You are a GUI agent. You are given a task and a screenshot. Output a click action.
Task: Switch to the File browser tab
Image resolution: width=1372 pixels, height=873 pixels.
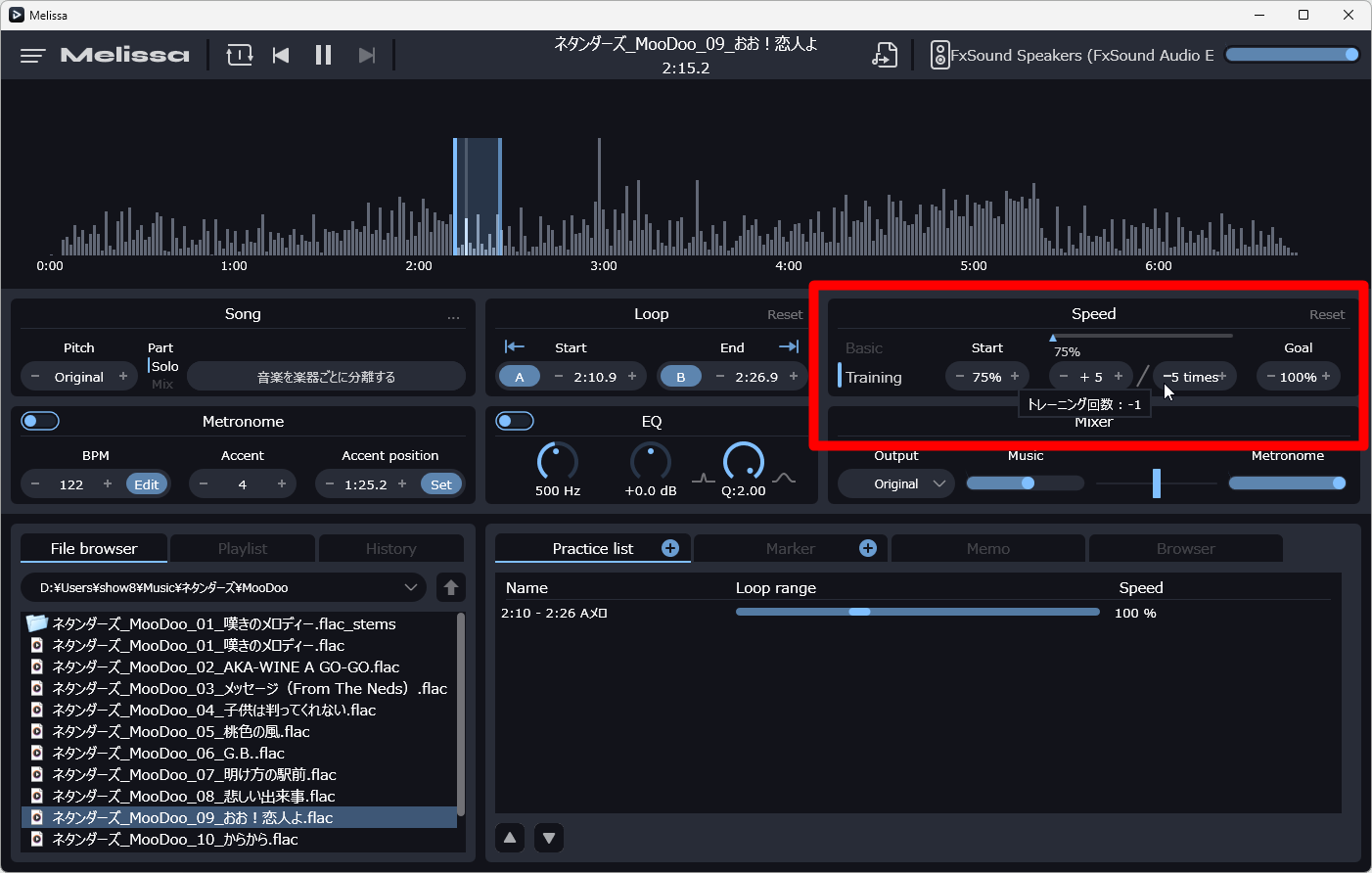[94, 549]
